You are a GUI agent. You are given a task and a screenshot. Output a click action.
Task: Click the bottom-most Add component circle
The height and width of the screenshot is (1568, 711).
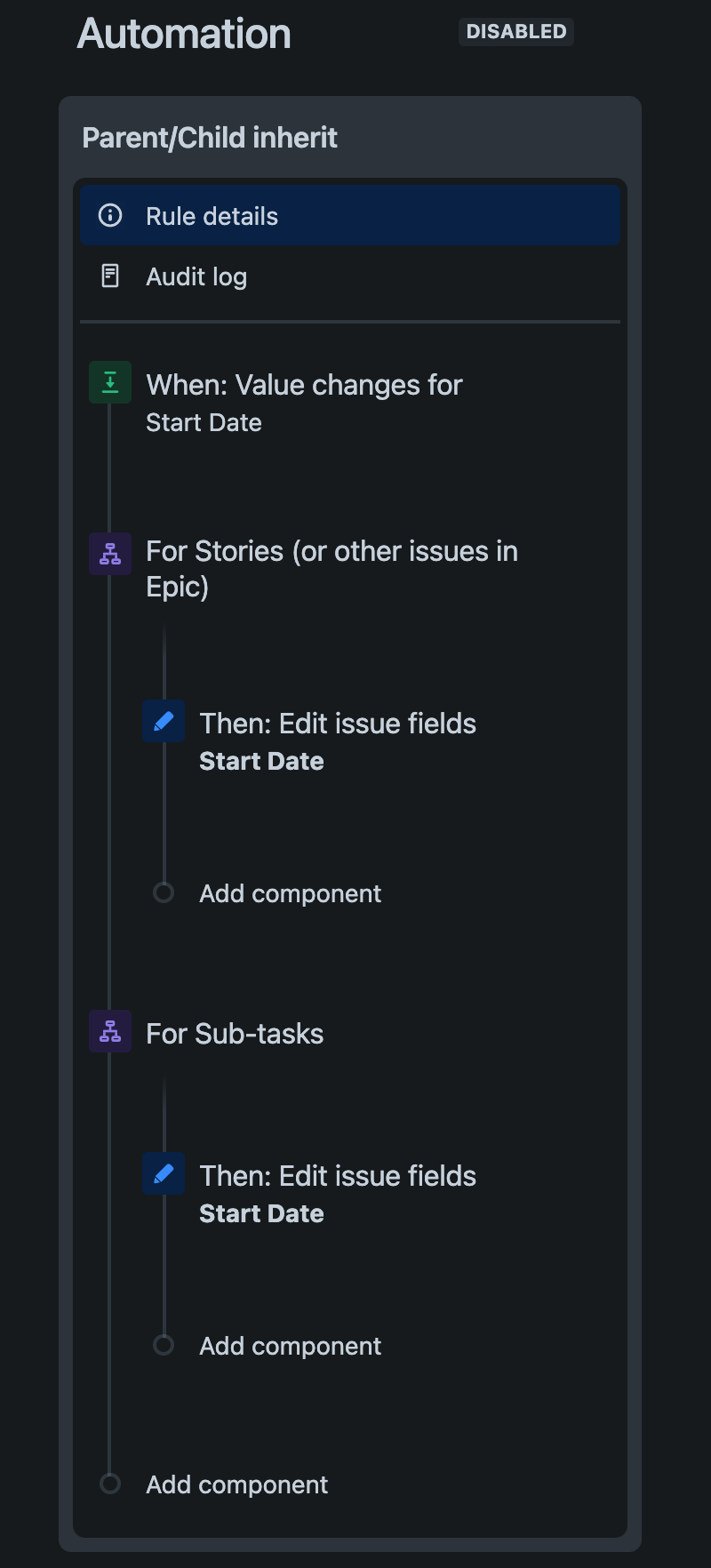point(110,1484)
